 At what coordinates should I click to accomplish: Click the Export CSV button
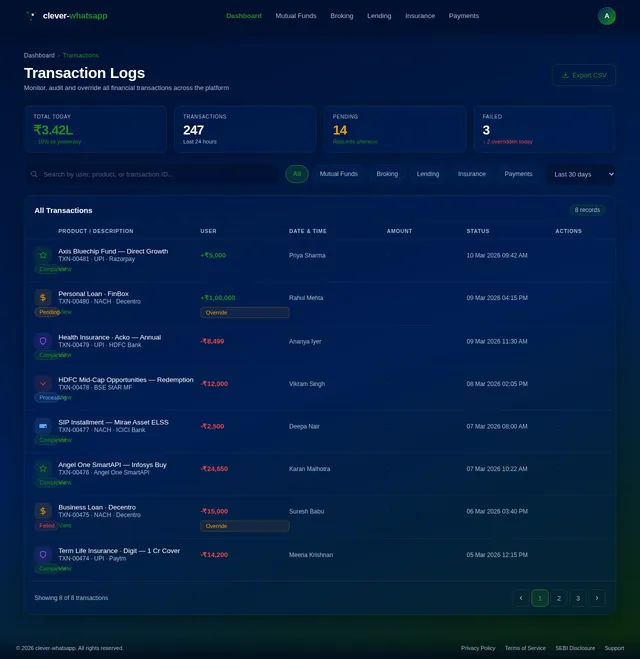[584, 75]
